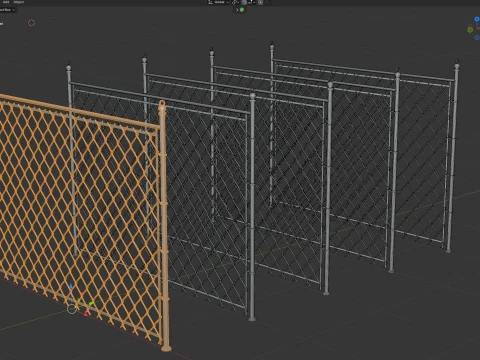Toggle the snapping magnet icon
This screenshot has width=480, height=360.
point(244,2)
